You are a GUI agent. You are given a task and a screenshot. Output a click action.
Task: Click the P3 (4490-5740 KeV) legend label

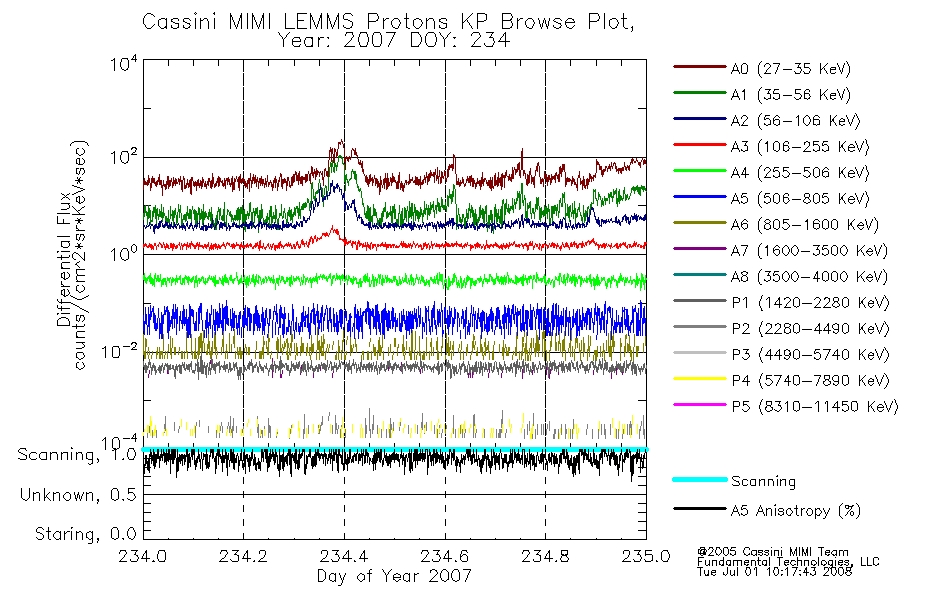click(810, 355)
